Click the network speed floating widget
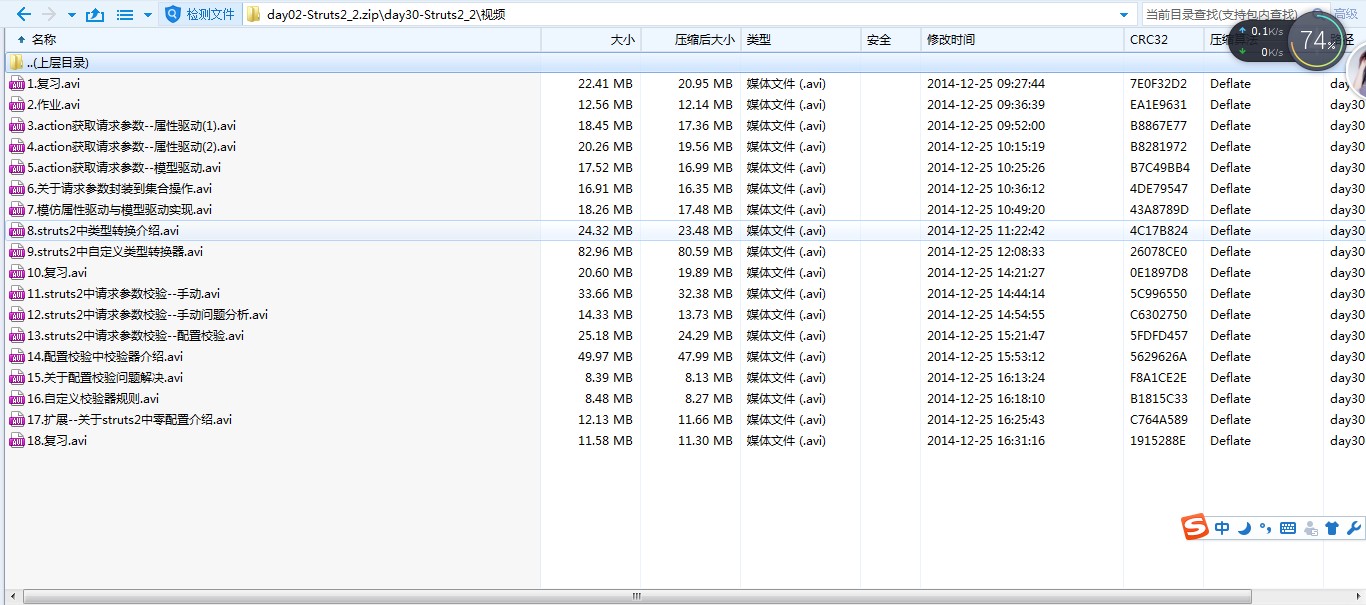Viewport: 1366px width, 605px height. (1258, 42)
